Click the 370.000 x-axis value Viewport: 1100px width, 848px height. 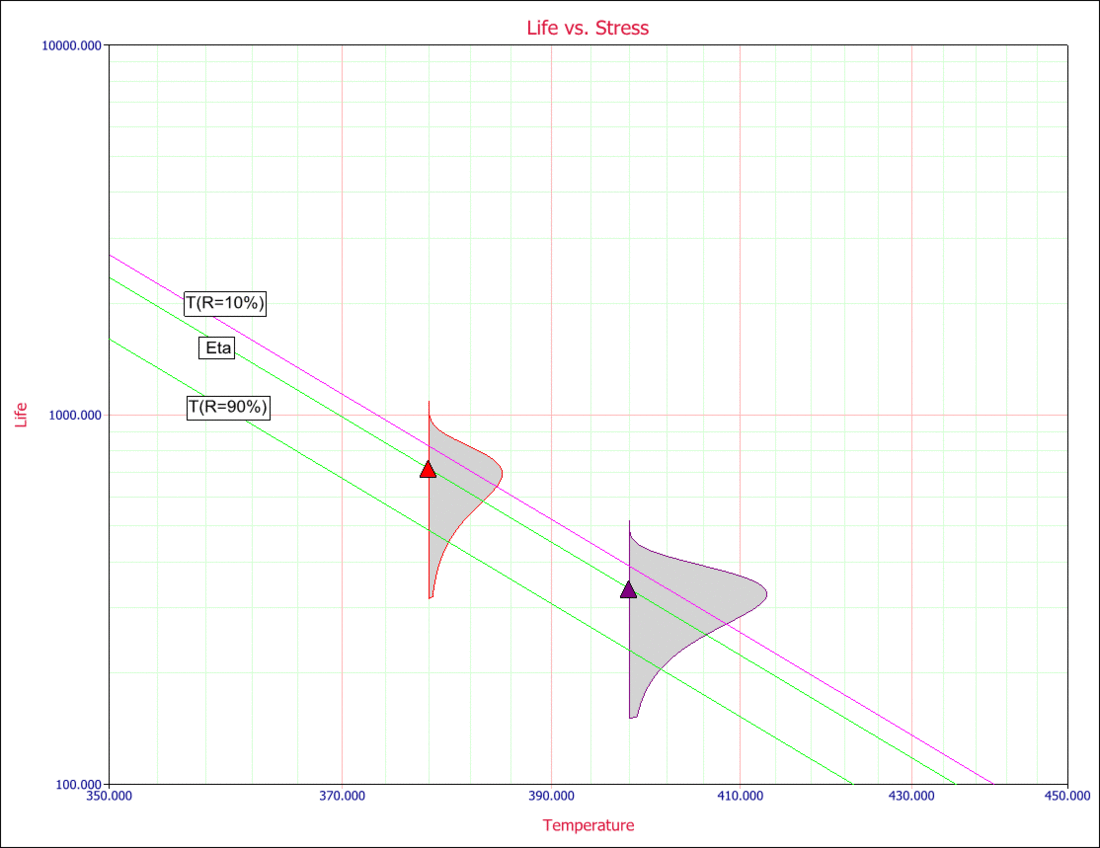pyautogui.click(x=342, y=795)
